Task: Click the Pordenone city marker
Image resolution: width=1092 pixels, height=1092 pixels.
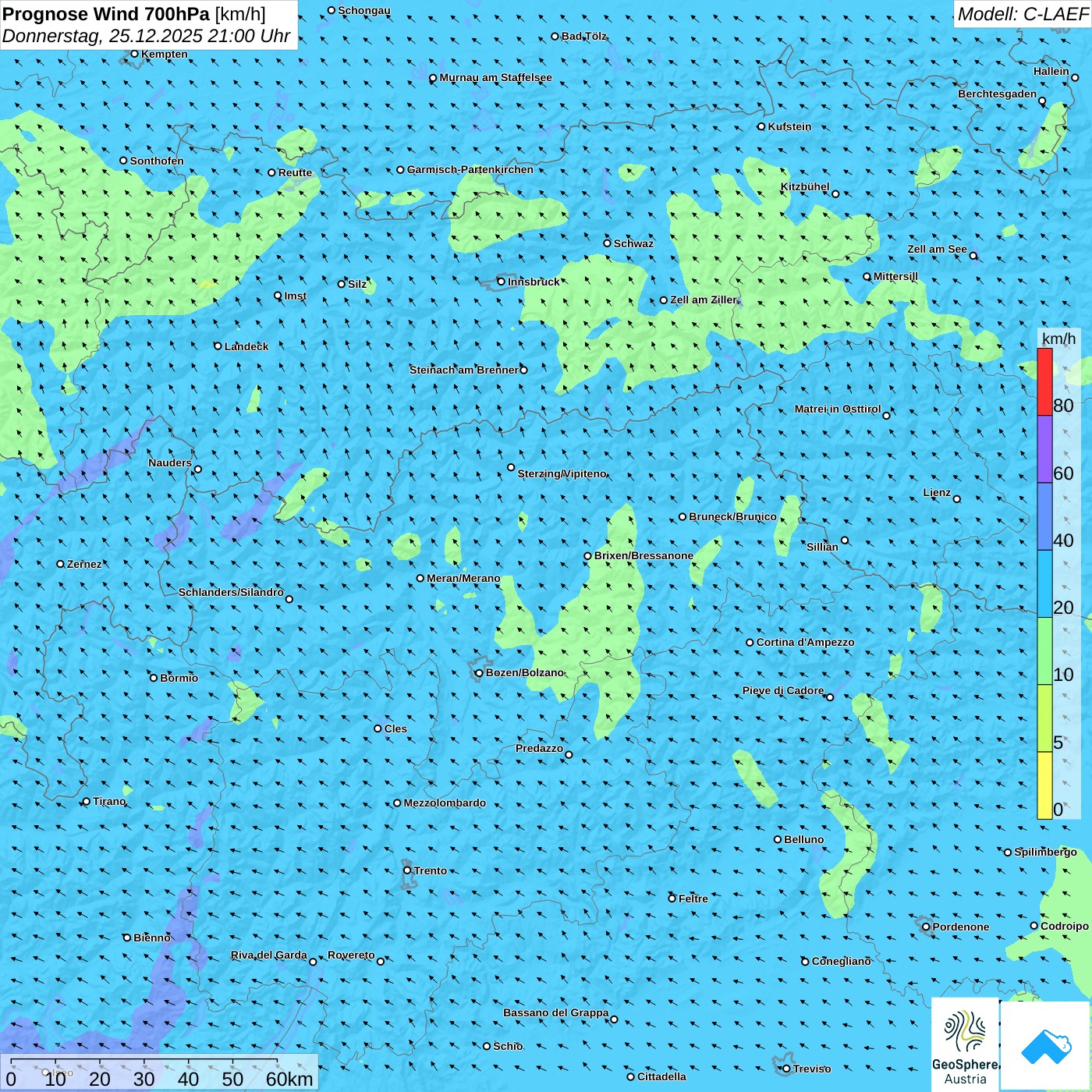Action: coord(926,927)
